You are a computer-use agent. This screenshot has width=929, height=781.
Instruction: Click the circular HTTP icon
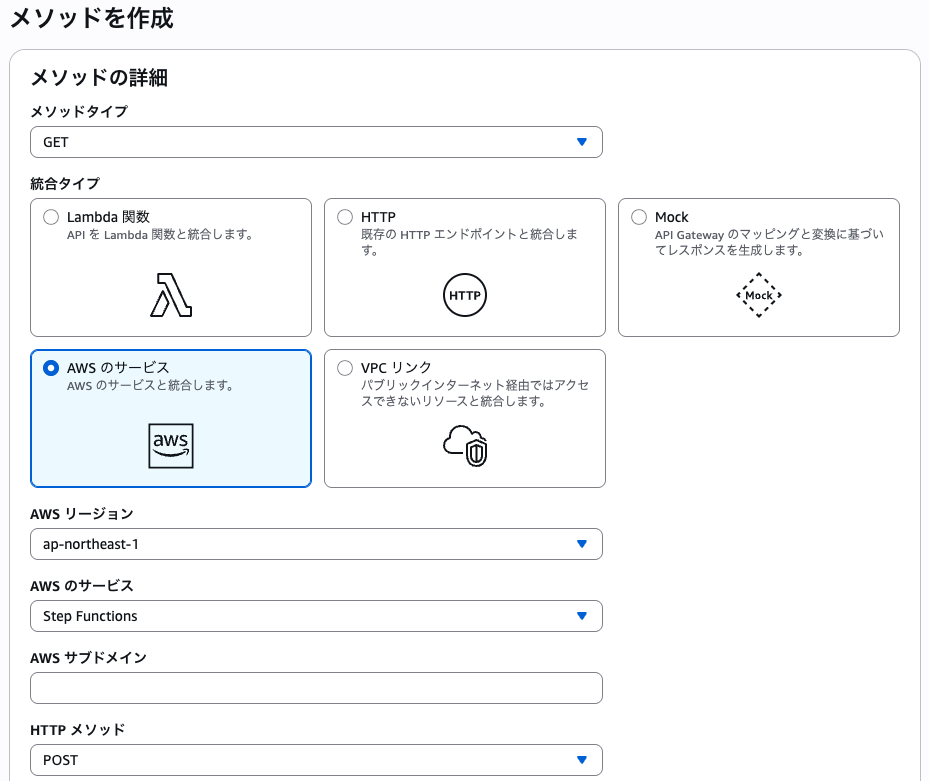(464, 295)
